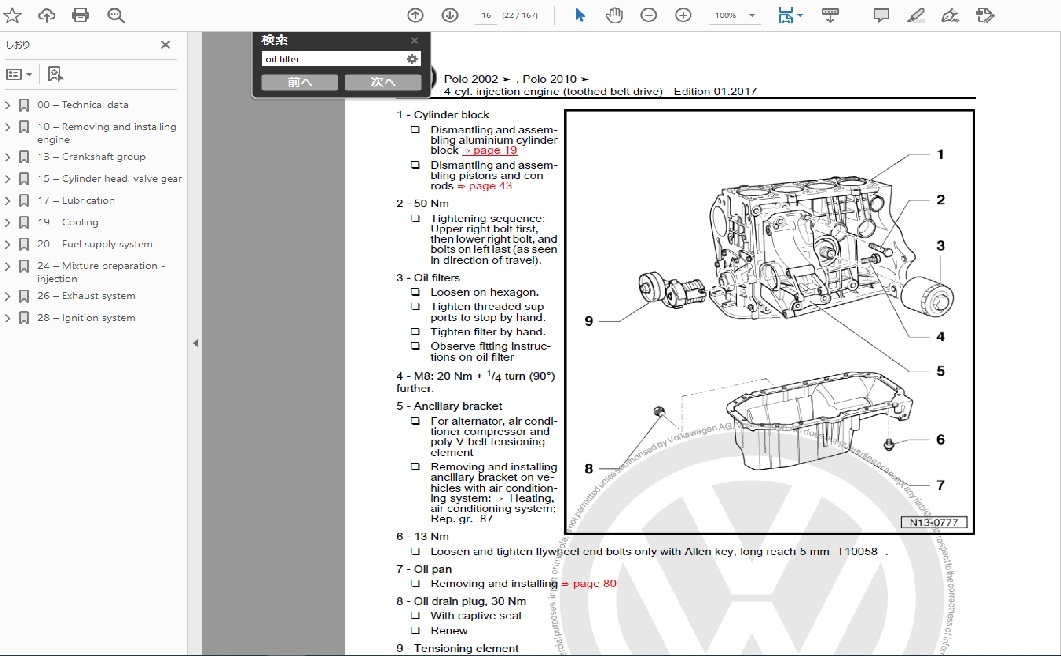Expand the 15 – Cylinder head bookmark

click(x=7, y=179)
